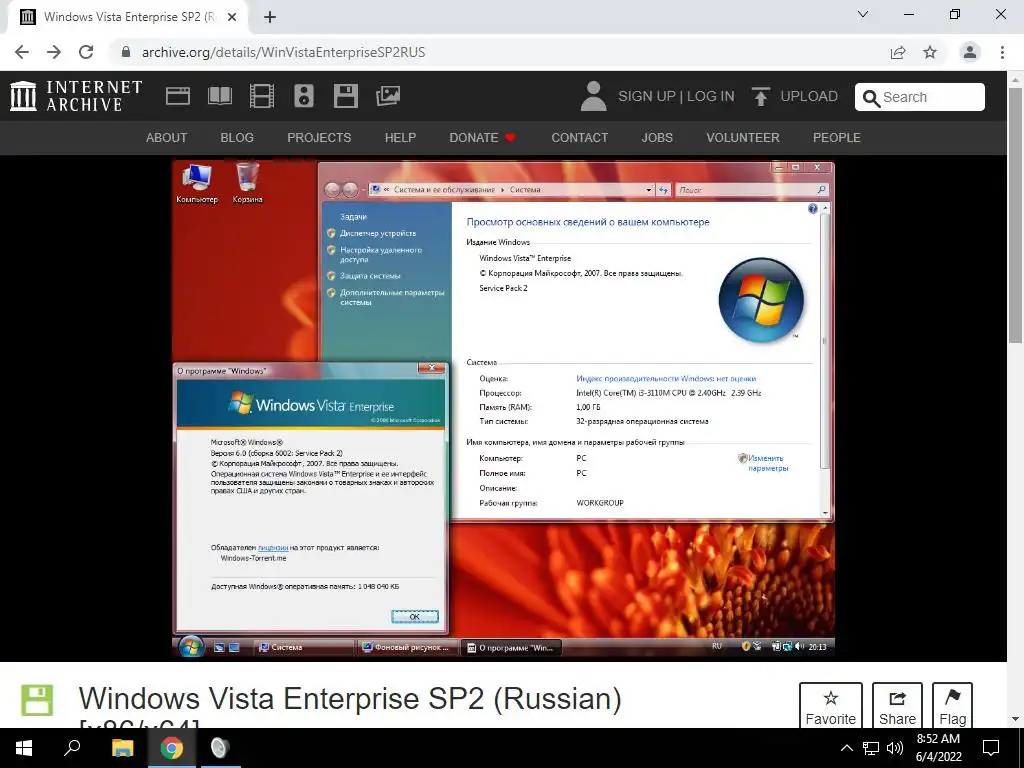Click the title Windows Vista Enterprise SP2 (Russian)

[350, 699]
